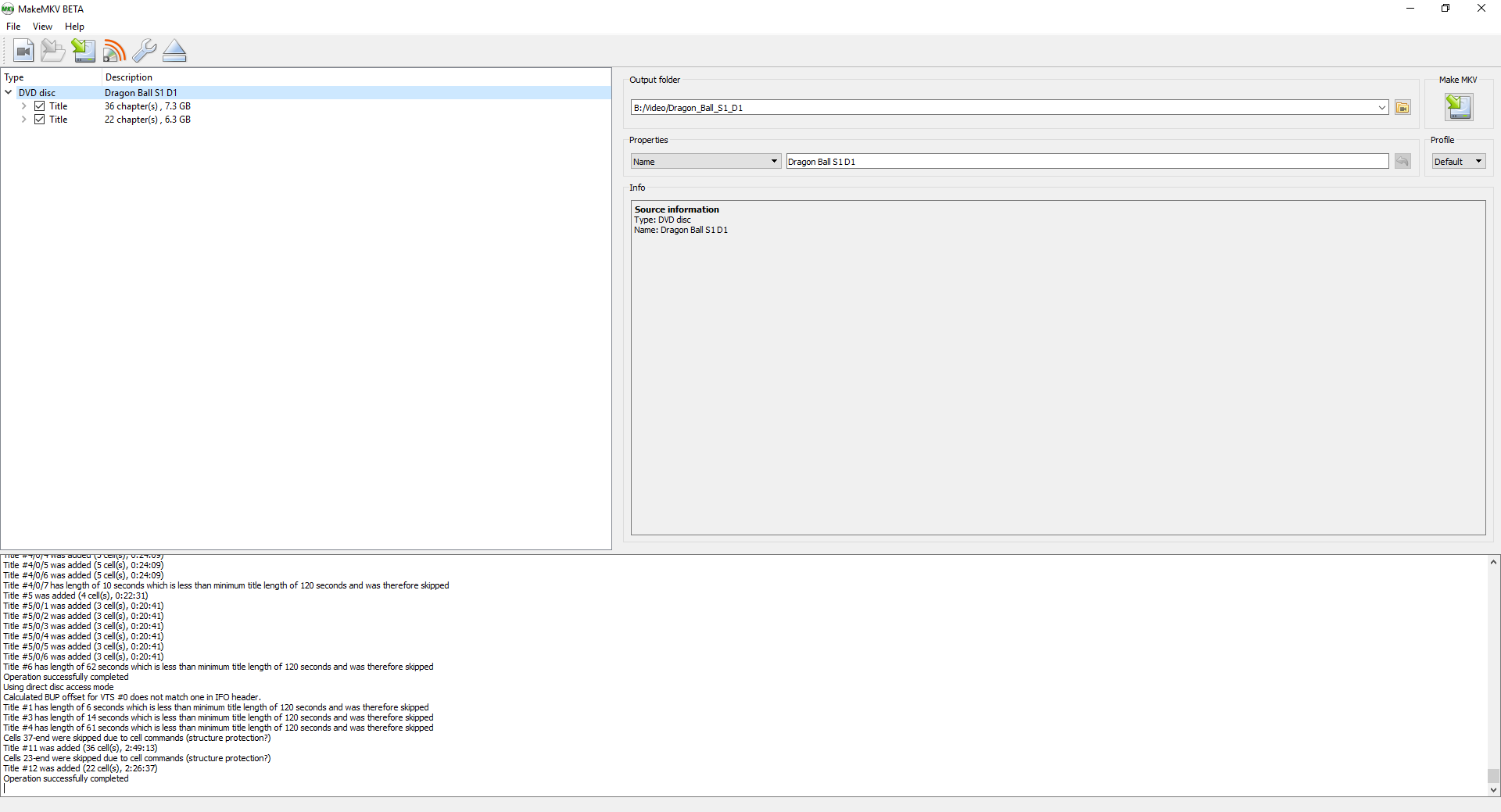Uncheck the 22 chapter(s) title checkbox
The height and width of the screenshot is (812, 1501).
[x=39, y=120]
